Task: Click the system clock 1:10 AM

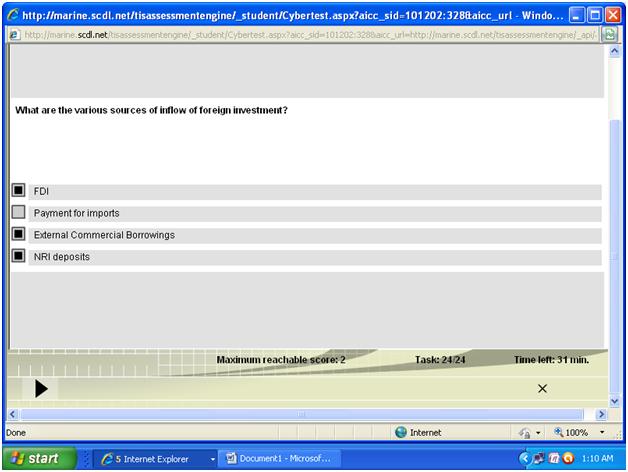Action: coord(597,458)
